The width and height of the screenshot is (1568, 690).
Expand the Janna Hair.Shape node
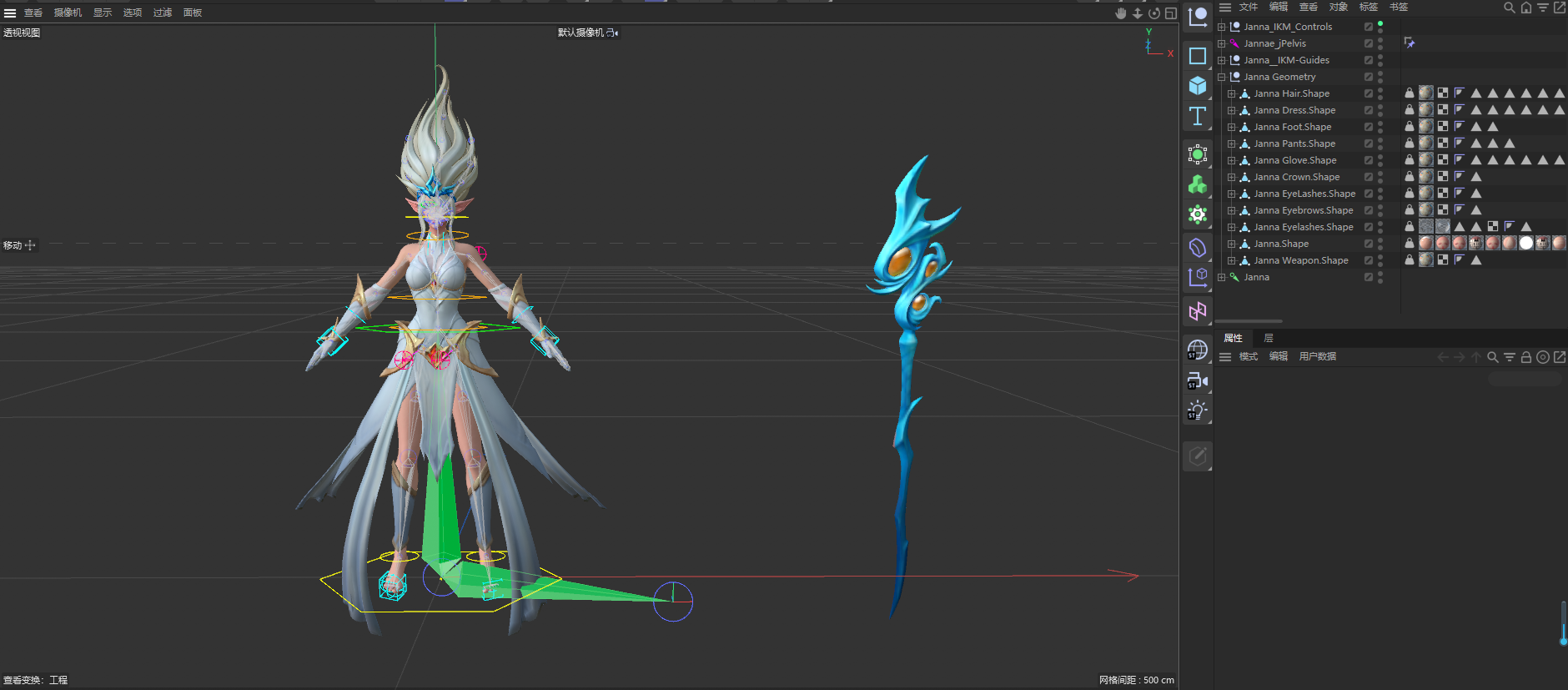click(x=1232, y=93)
